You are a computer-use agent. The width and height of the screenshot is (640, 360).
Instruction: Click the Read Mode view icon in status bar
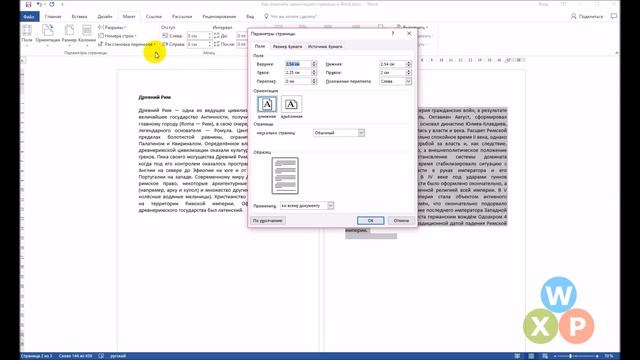point(517,356)
